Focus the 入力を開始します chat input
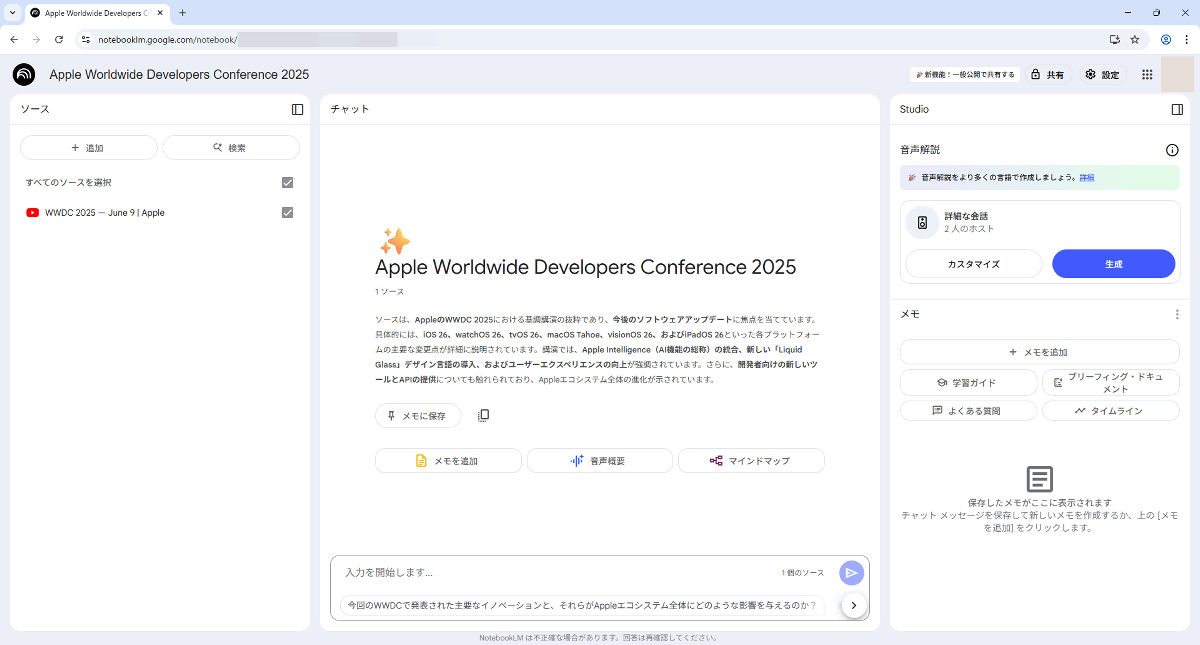This screenshot has height=645, width=1200. coord(555,572)
